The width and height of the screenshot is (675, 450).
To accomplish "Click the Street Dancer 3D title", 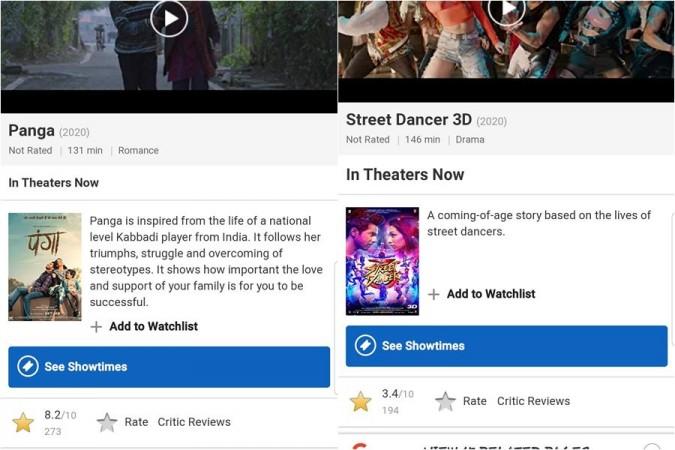I will point(409,120).
